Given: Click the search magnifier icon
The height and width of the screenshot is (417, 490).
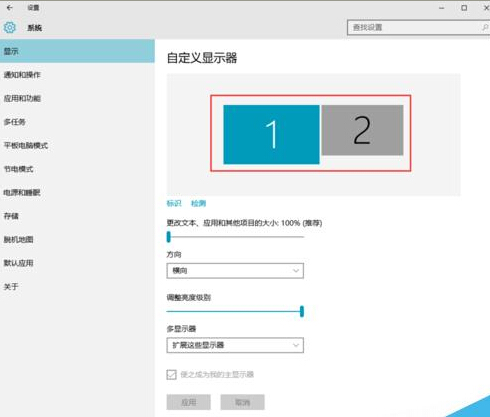Looking at the screenshot, I should pos(485,27).
